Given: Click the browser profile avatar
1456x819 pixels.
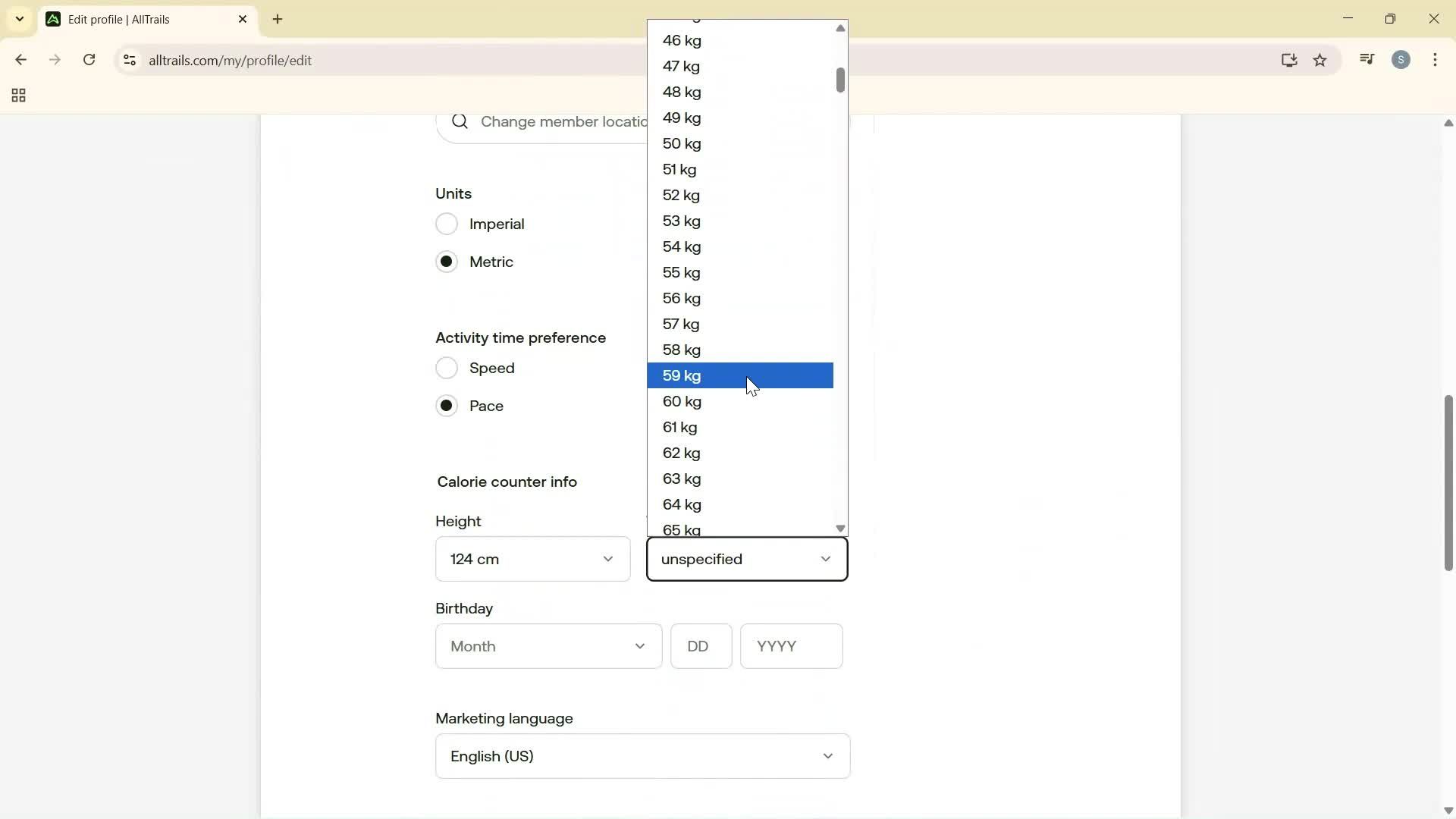Looking at the screenshot, I should 1401,59.
